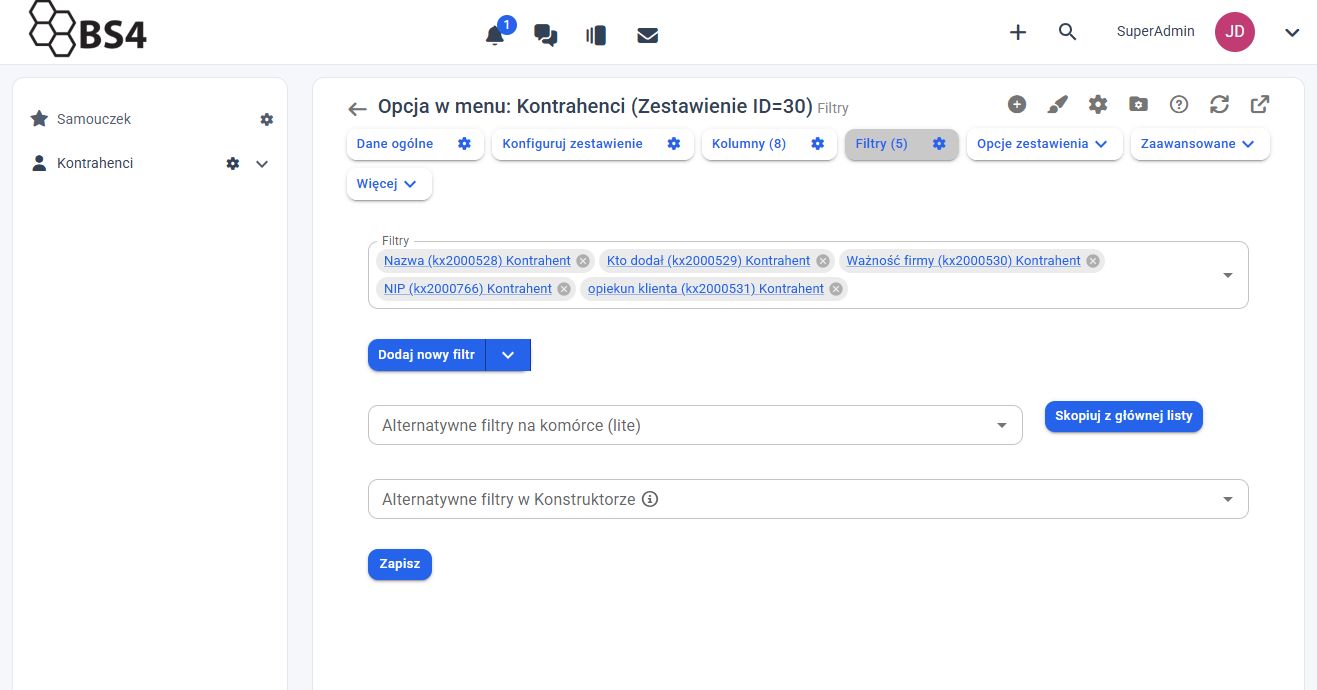Open Alternatywne filtry w Konstruktorze dropdown
This screenshot has width=1317, height=690.
tap(808, 499)
